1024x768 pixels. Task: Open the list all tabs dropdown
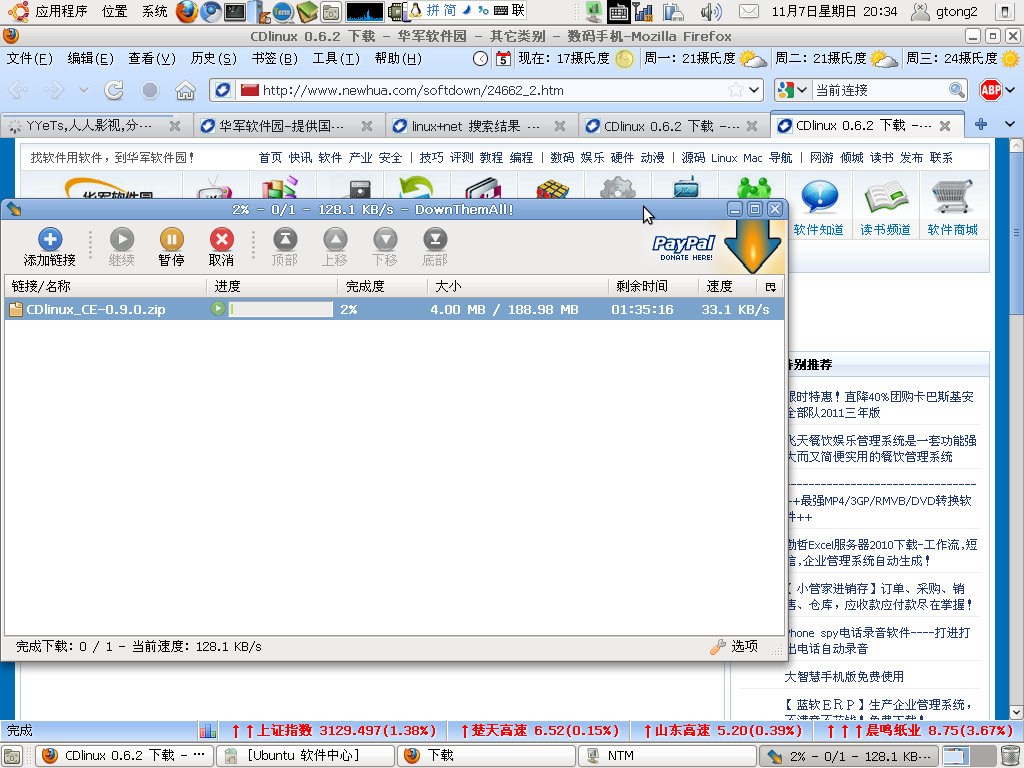coord(1010,124)
